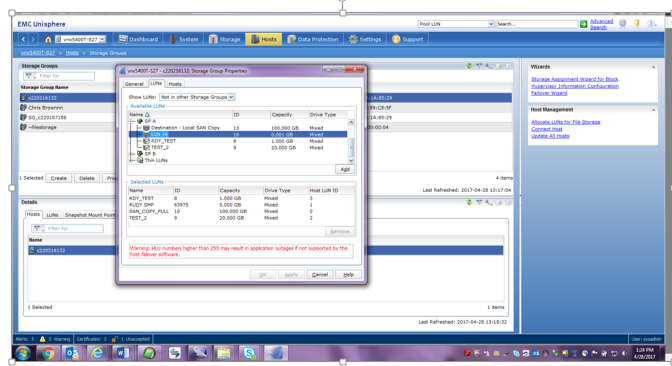Open Word from the taskbar
The height and width of the screenshot is (366, 672).
tap(123, 353)
